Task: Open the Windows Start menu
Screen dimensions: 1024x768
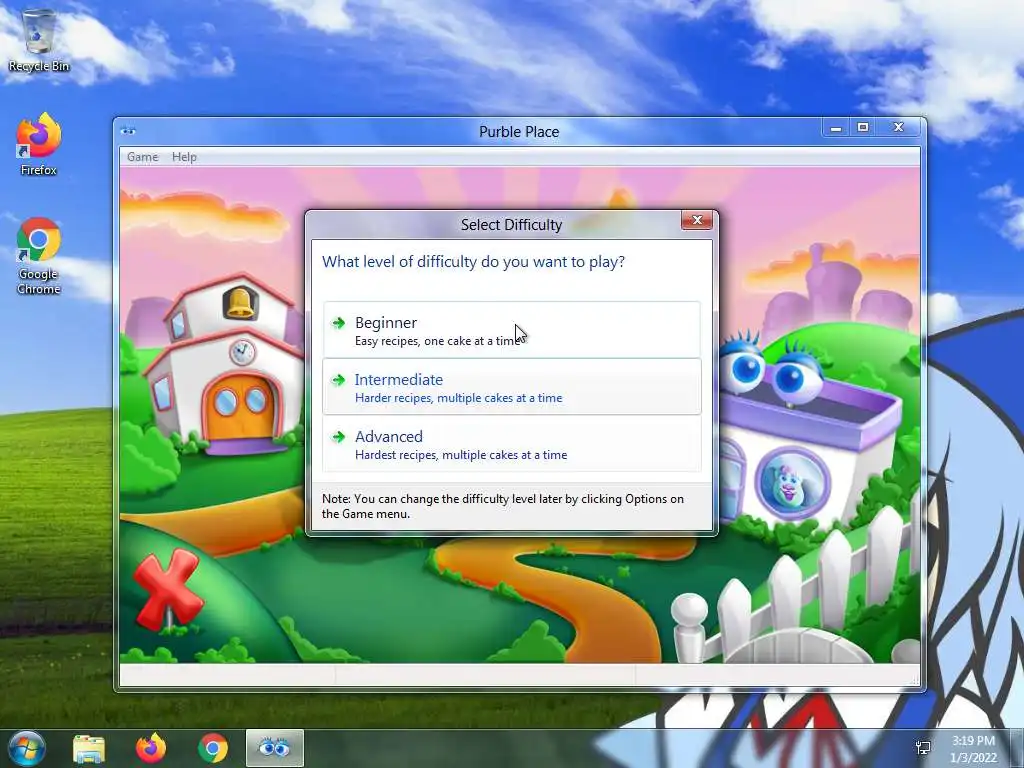Action: (25, 748)
